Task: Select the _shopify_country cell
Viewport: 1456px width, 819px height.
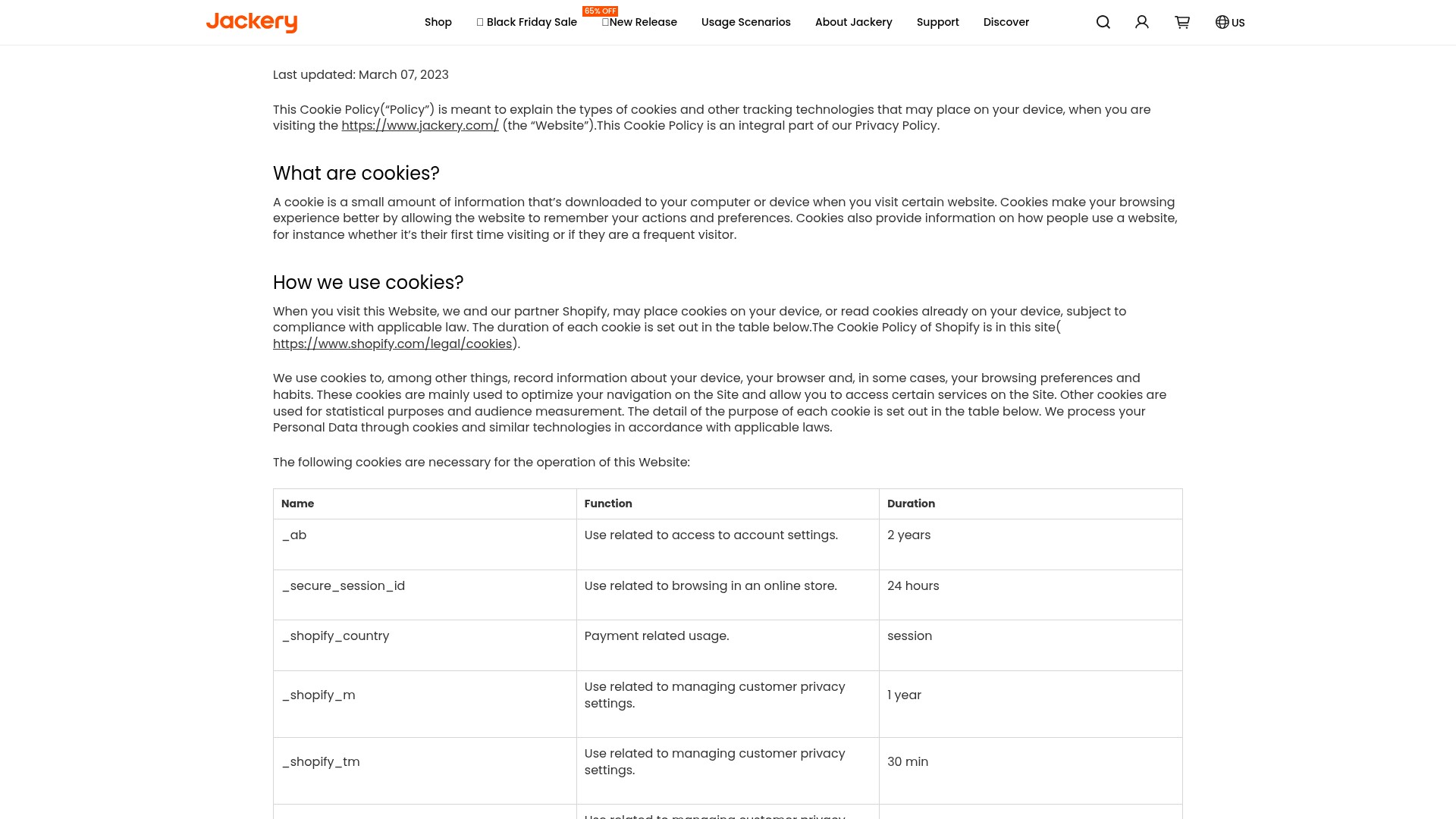Action: 425,645
